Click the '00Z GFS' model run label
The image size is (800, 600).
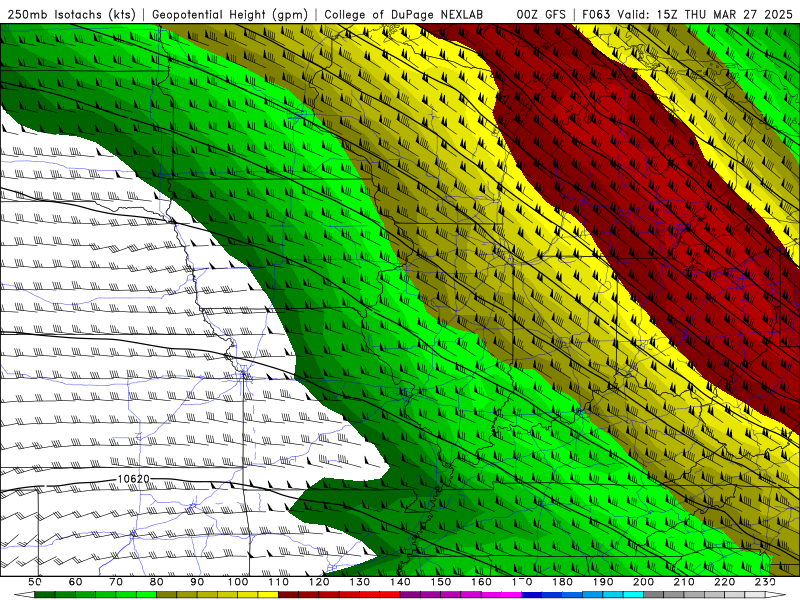tap(541, 15)
